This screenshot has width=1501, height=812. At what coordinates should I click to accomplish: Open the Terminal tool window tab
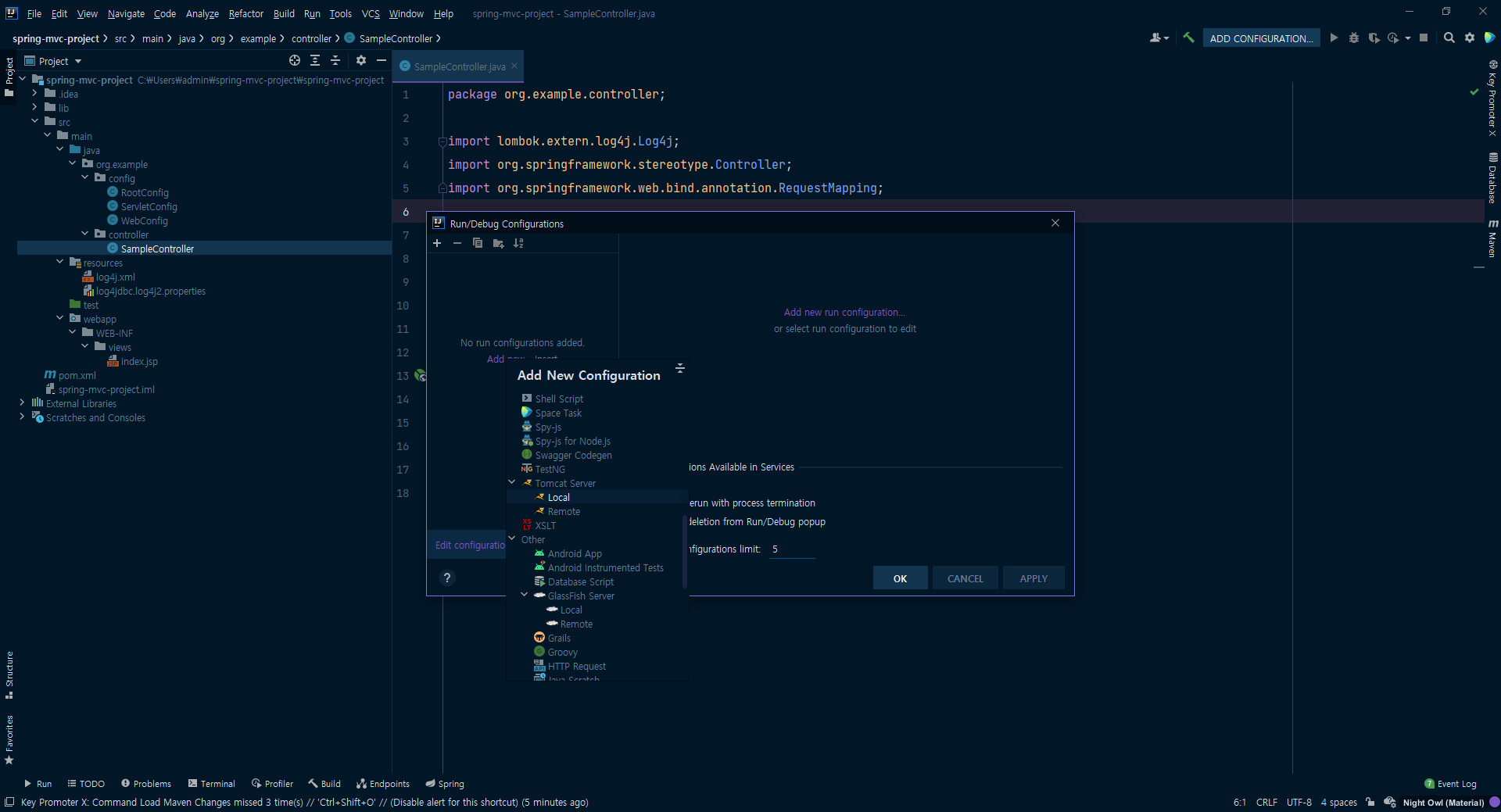[211, 784]
